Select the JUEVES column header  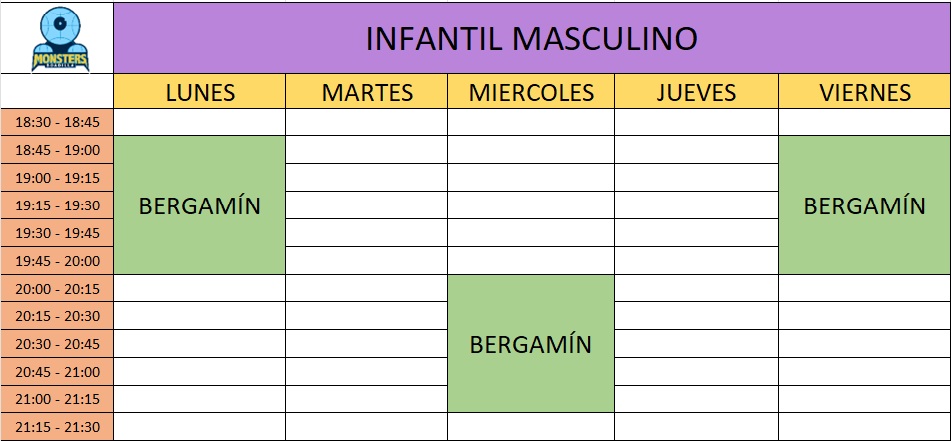coord(696,93)
